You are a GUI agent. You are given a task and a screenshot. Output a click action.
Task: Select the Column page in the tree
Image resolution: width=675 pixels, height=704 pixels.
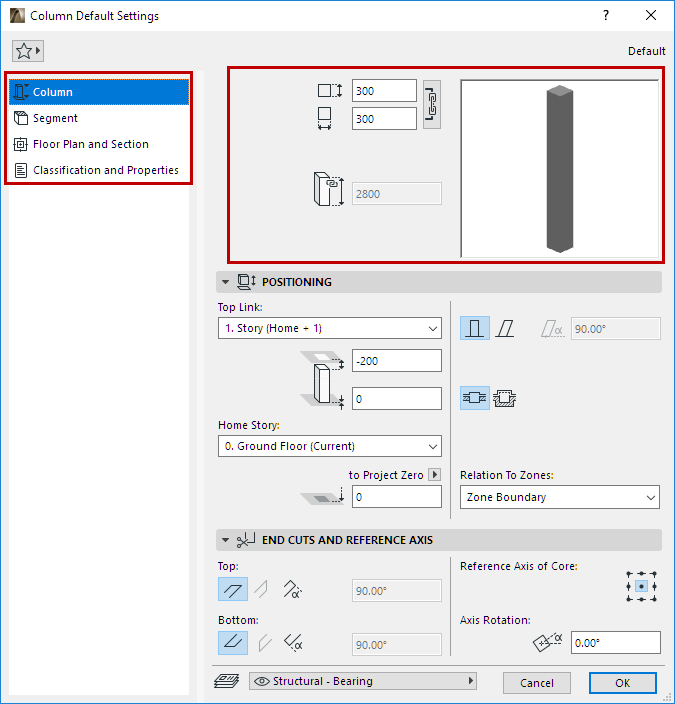[x=99, y=92]
